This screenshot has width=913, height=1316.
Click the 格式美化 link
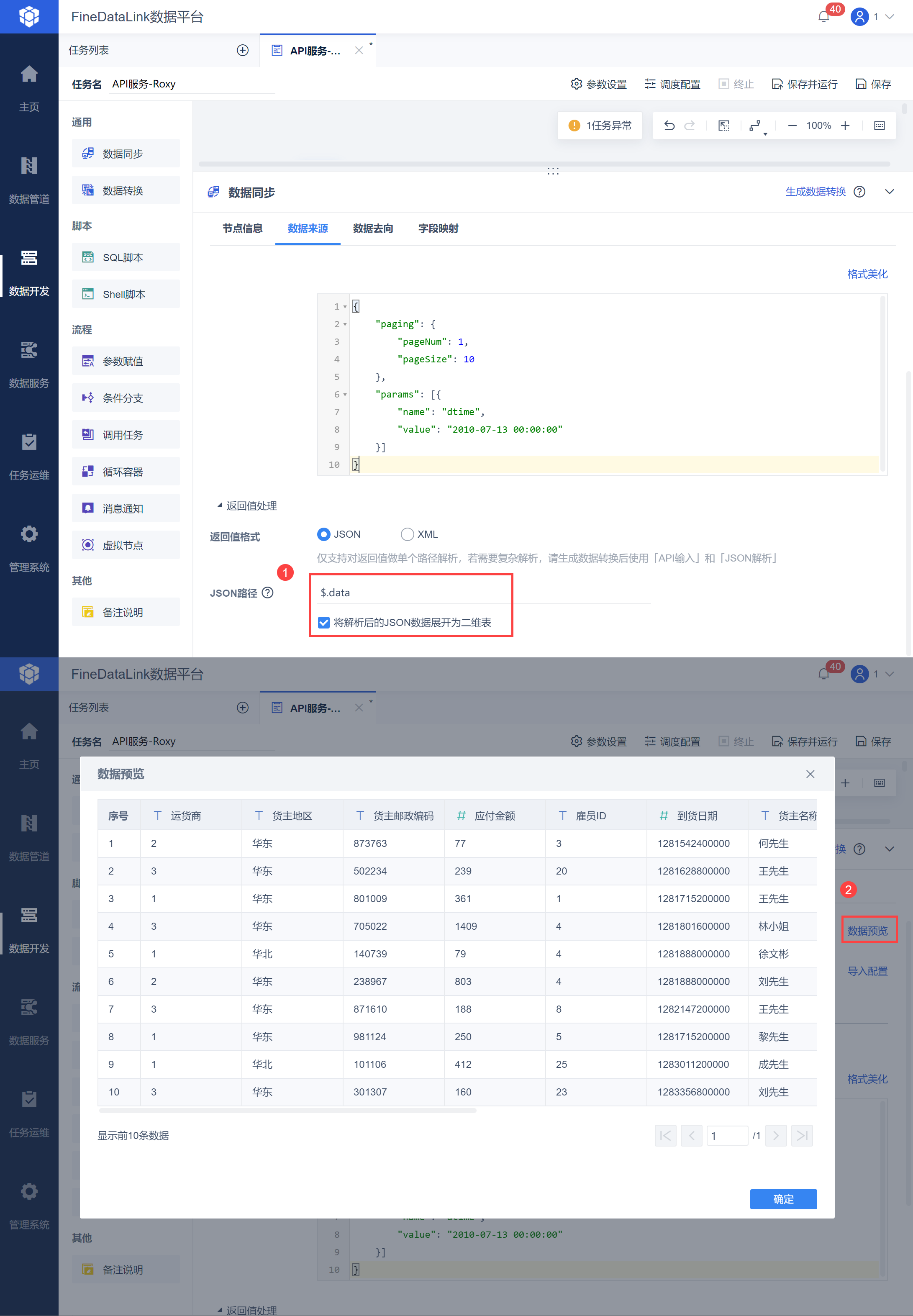[x=867, y=274]
